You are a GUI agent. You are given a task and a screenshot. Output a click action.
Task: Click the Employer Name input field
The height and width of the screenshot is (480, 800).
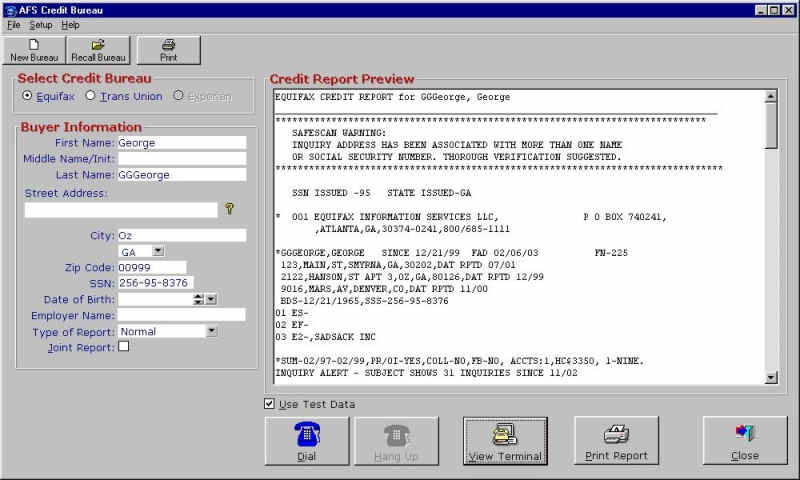click(182, 315)
